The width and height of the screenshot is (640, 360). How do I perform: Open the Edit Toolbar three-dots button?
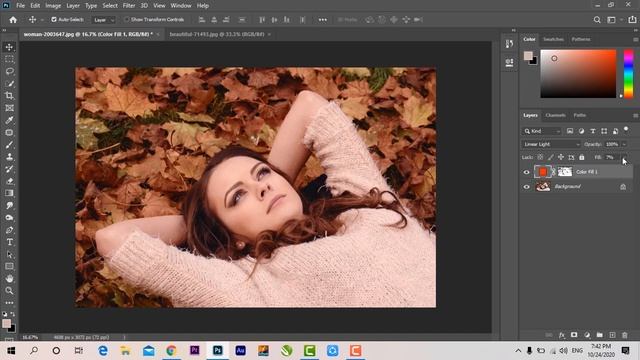pyautogui.click(x=9, y=303)
